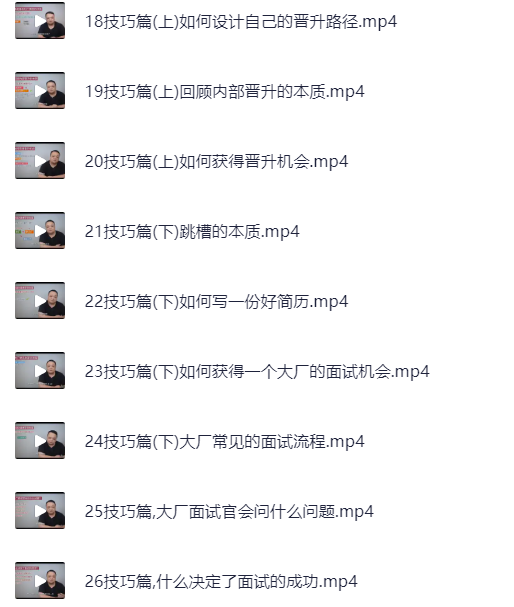Open file 24技巧篇(下)大厂常见的面试流程.mp4
This screenshot has height=607, width=514.
coord(224,442)
